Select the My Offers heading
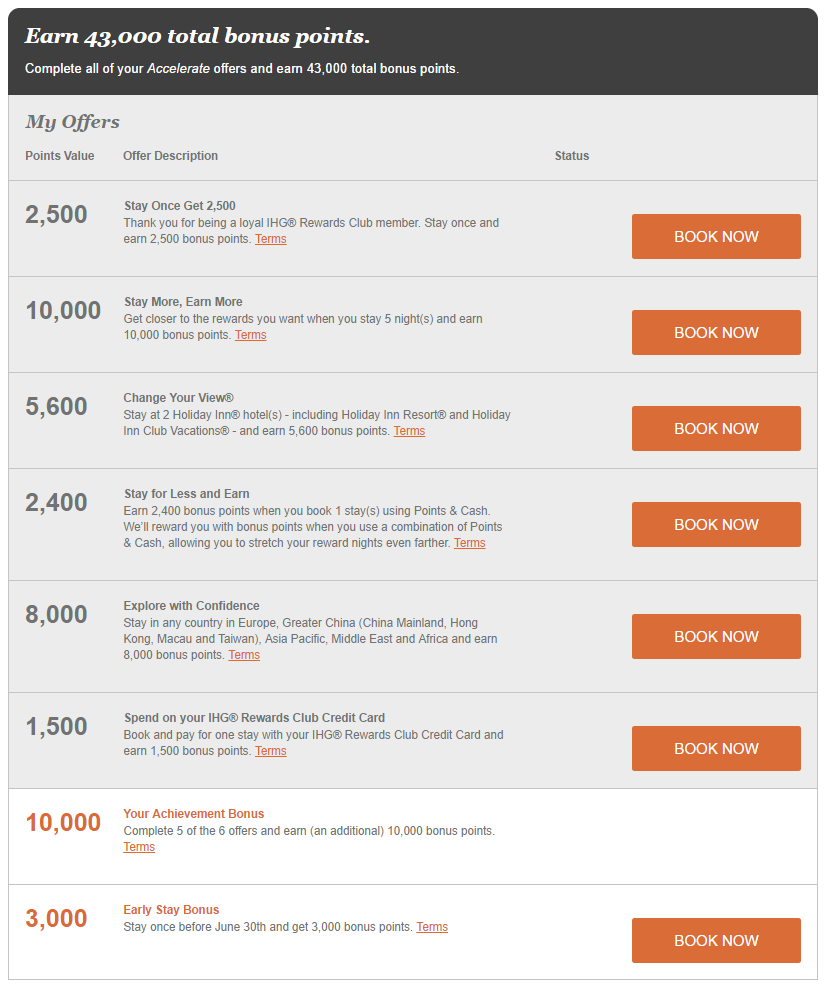Viewport: 828px width, 989px height. [72, 122]
